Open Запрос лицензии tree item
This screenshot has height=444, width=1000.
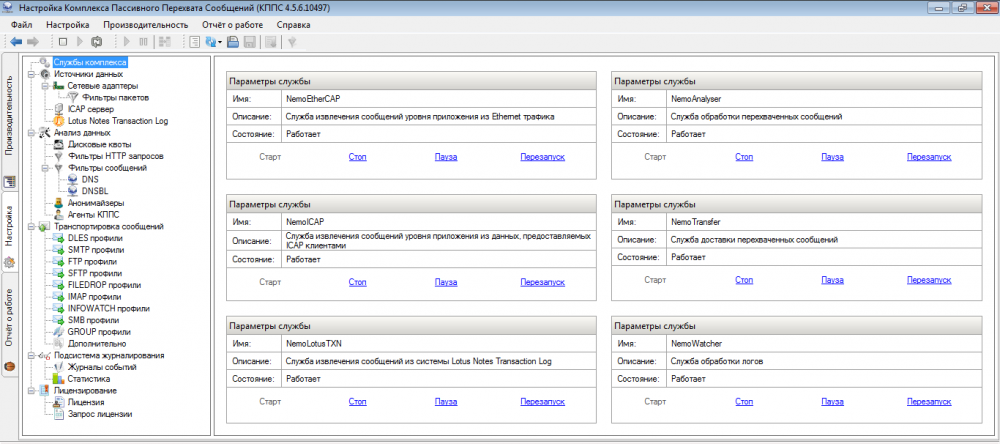pos(99,413)
